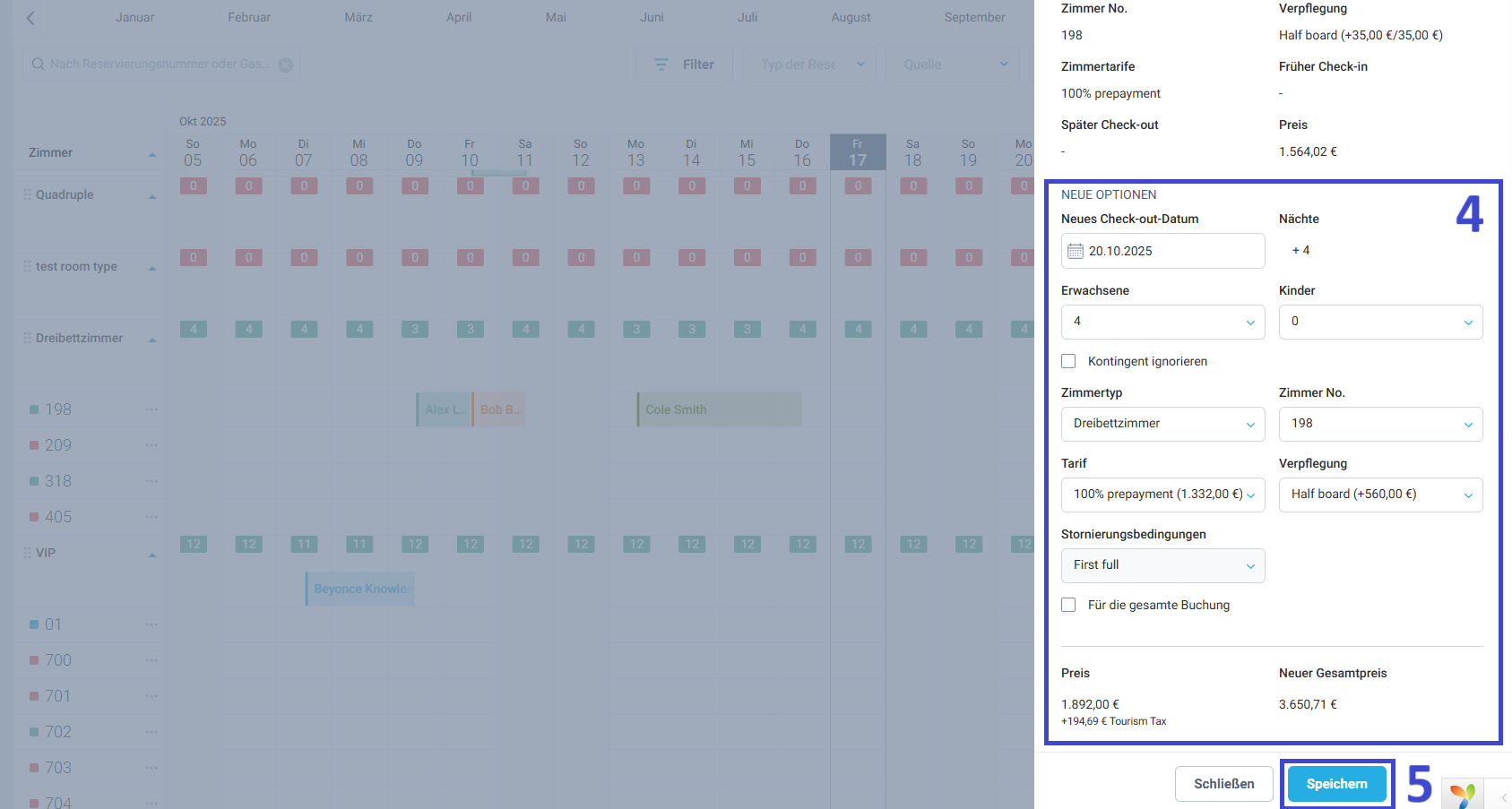Enable the Kontingent ignorieren checkbox

[1067, 360]
